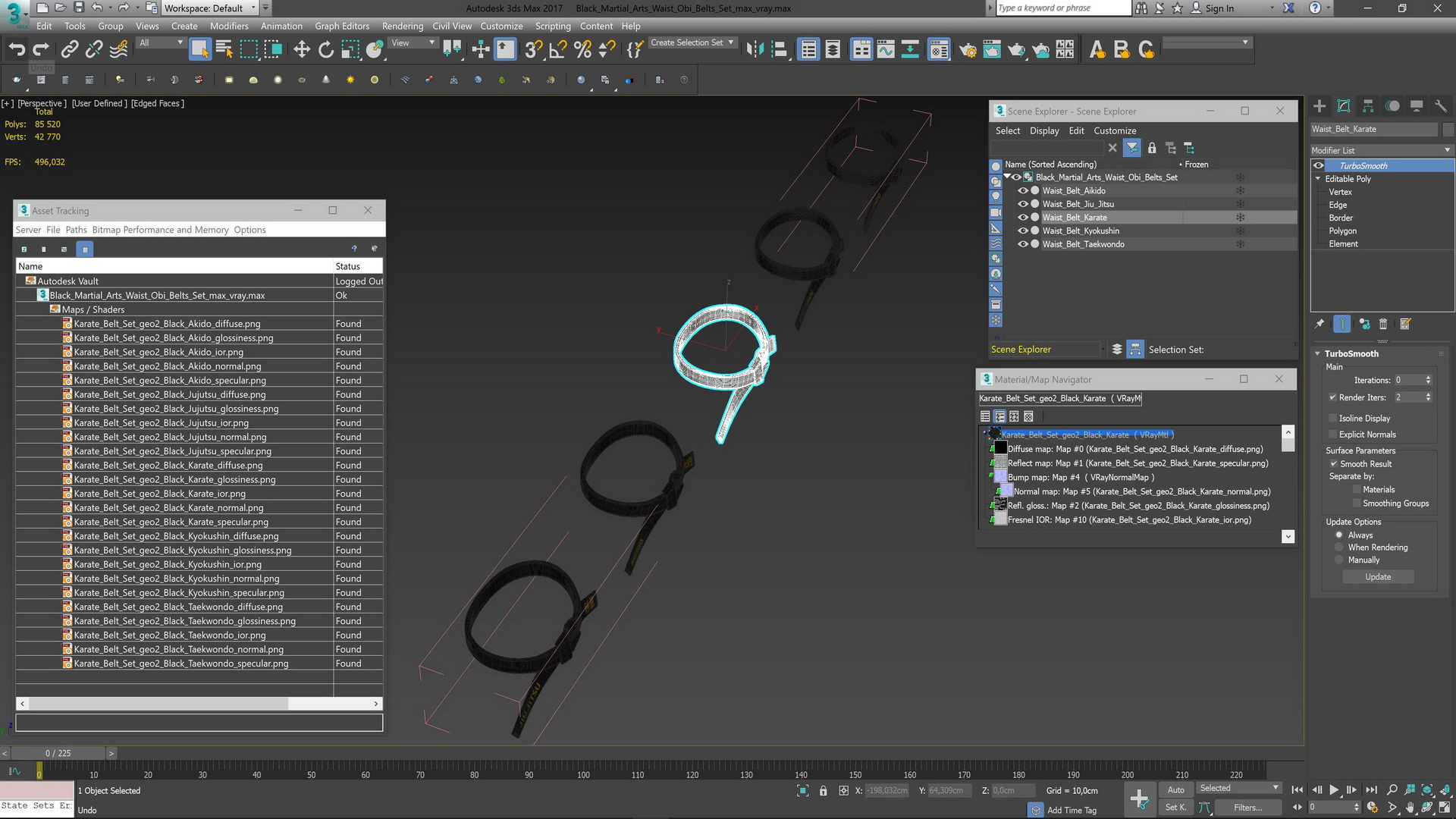Collapse Black_Martial_Arts_Waist_Obi_Belts_Set group in Scene Explorer
Screen dimensions: 1456x819
pyautogui.click(x=1008, y=177)
